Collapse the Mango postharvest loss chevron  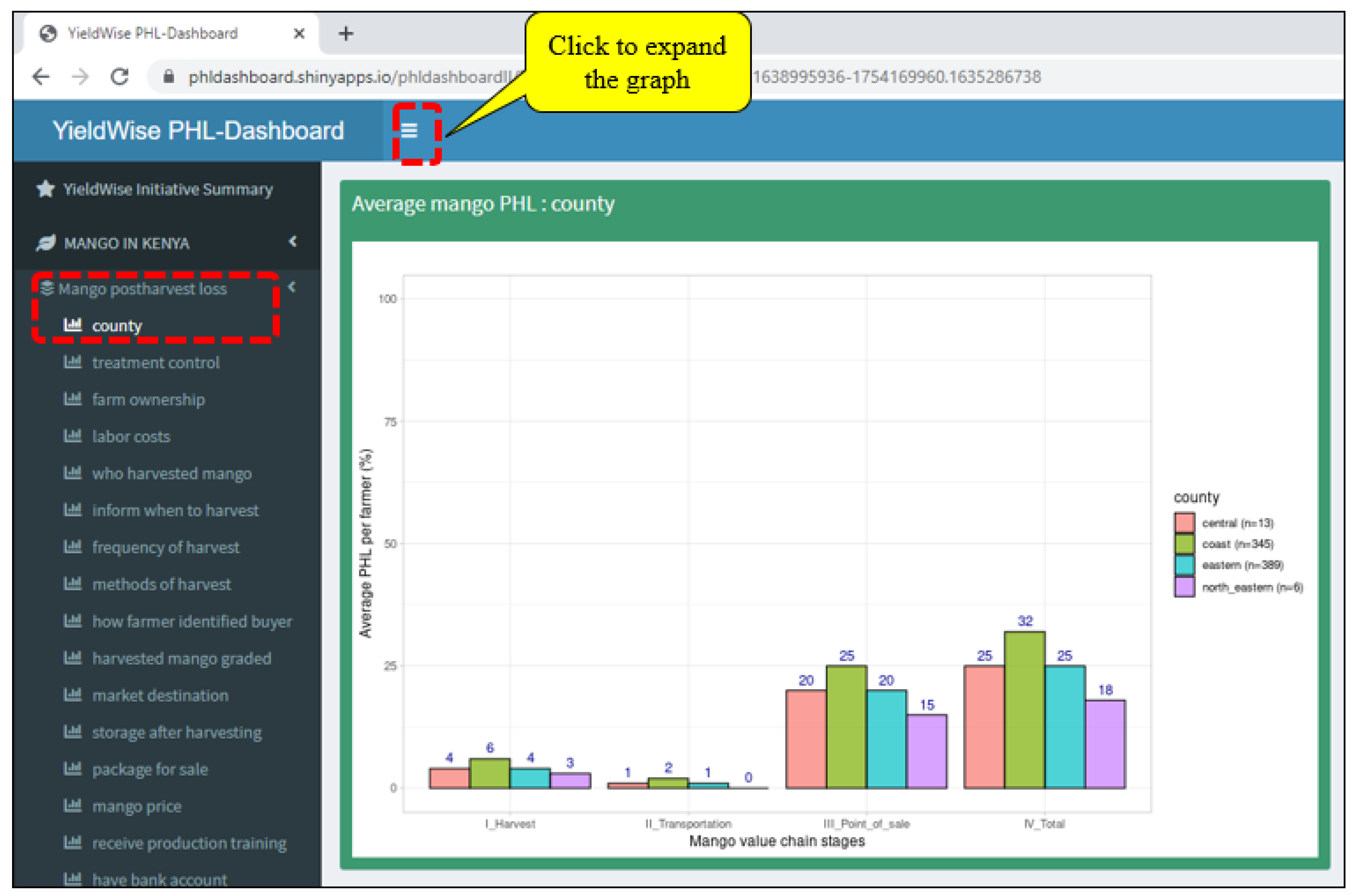292,287
